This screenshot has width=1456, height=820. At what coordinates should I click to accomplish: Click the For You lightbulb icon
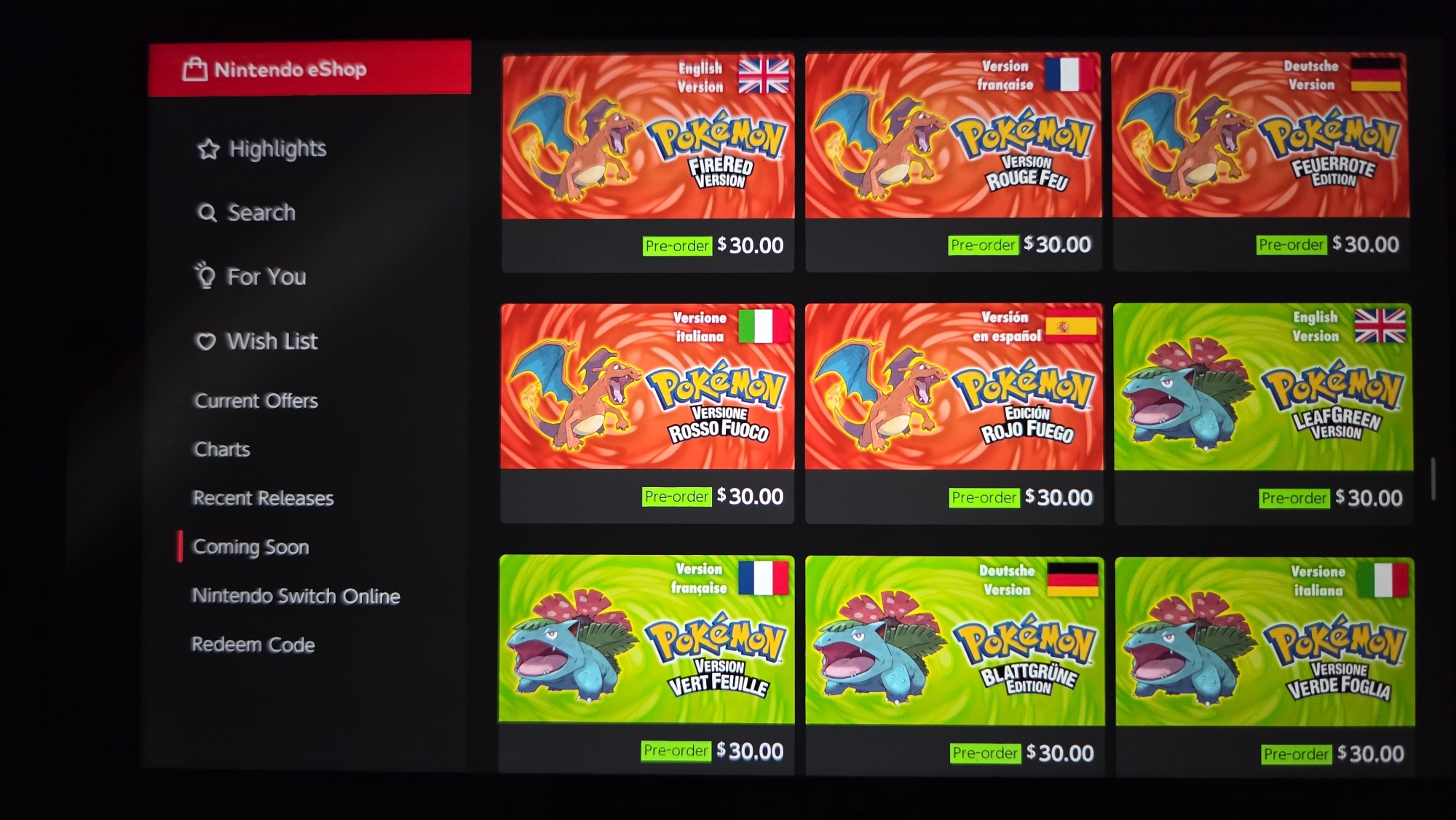(x=205, y=275)
